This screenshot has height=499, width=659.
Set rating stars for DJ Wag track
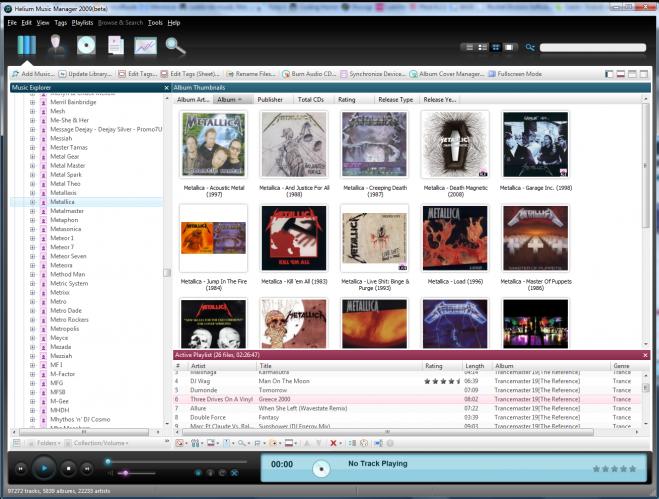442,382
